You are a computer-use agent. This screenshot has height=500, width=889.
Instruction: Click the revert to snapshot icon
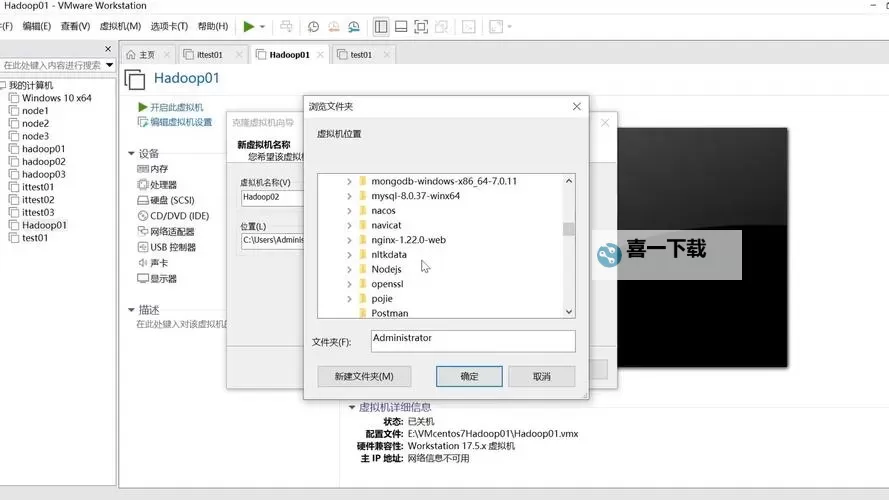(334, 26)
